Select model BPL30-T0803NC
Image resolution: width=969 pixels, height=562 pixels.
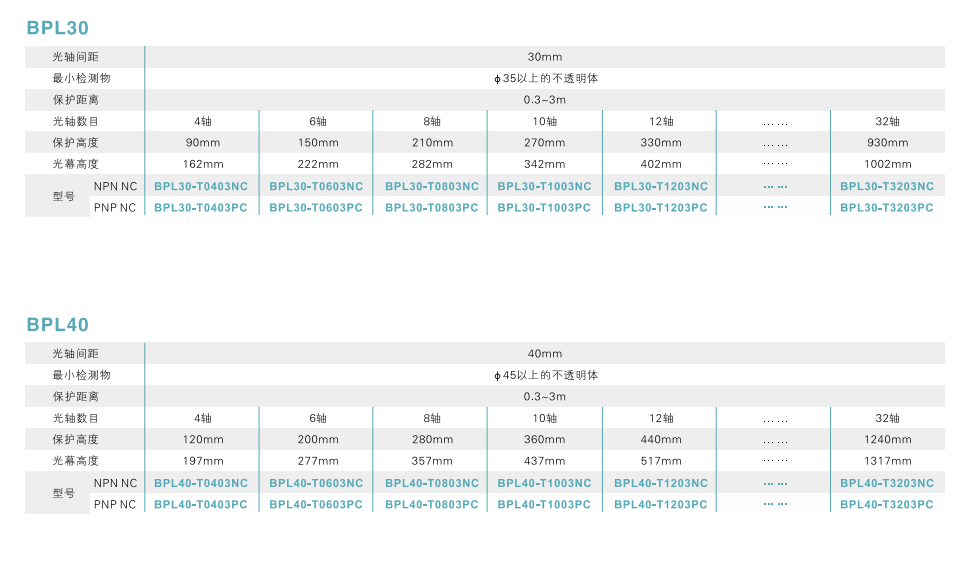[x=432, y=186]
